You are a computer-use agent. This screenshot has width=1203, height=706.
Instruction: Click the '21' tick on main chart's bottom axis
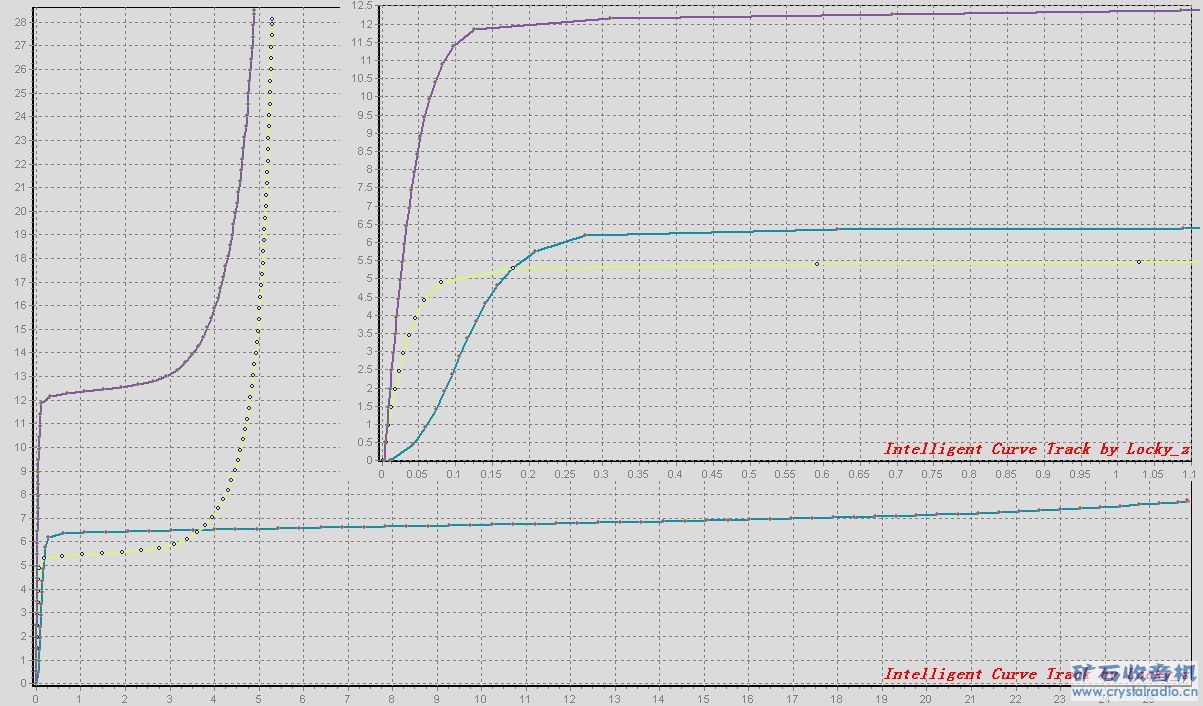click(971, 699)
